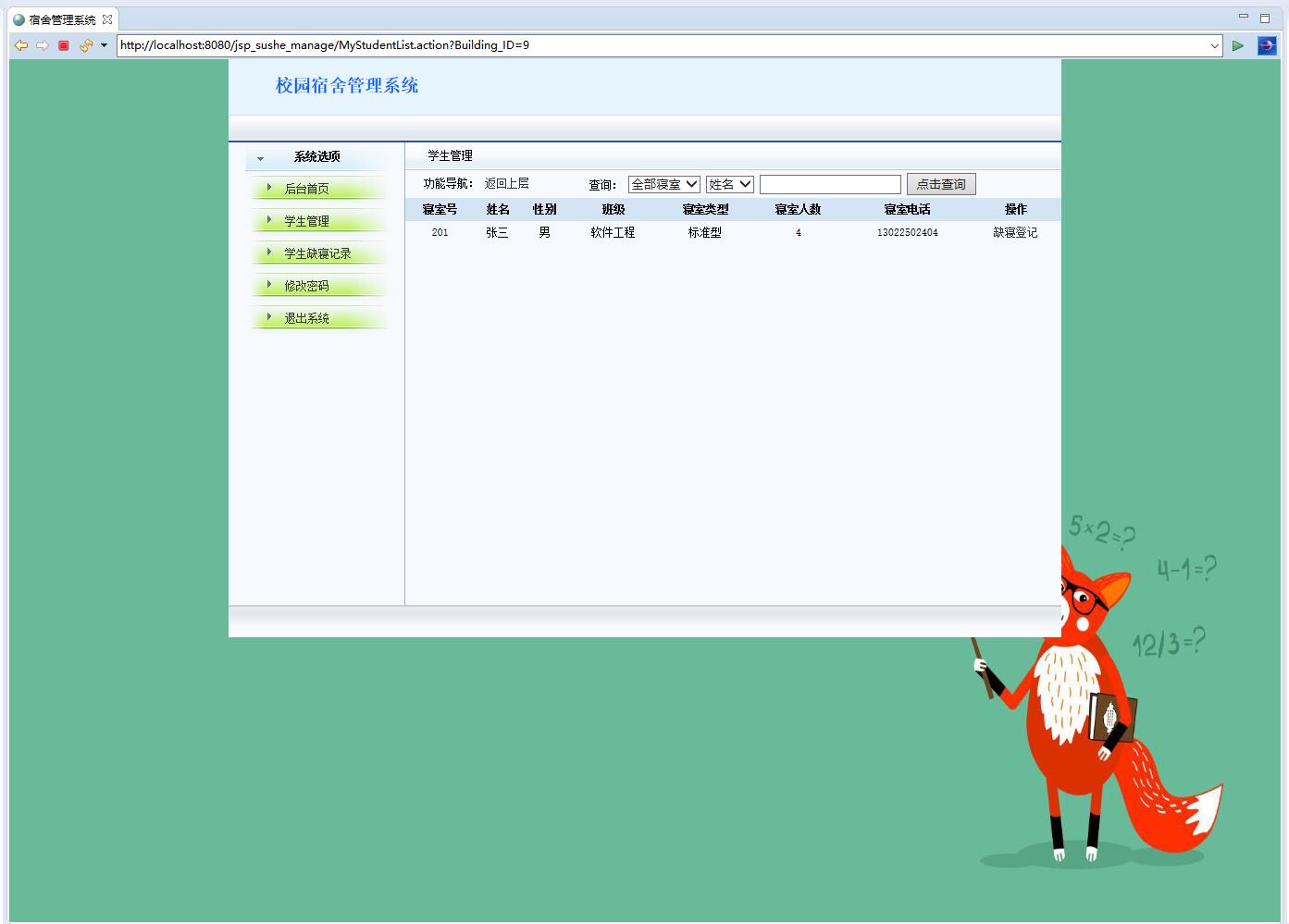Open page in external browser icon
Viewport: 1289px width, 924px height.
click(x=1267, y=45)
